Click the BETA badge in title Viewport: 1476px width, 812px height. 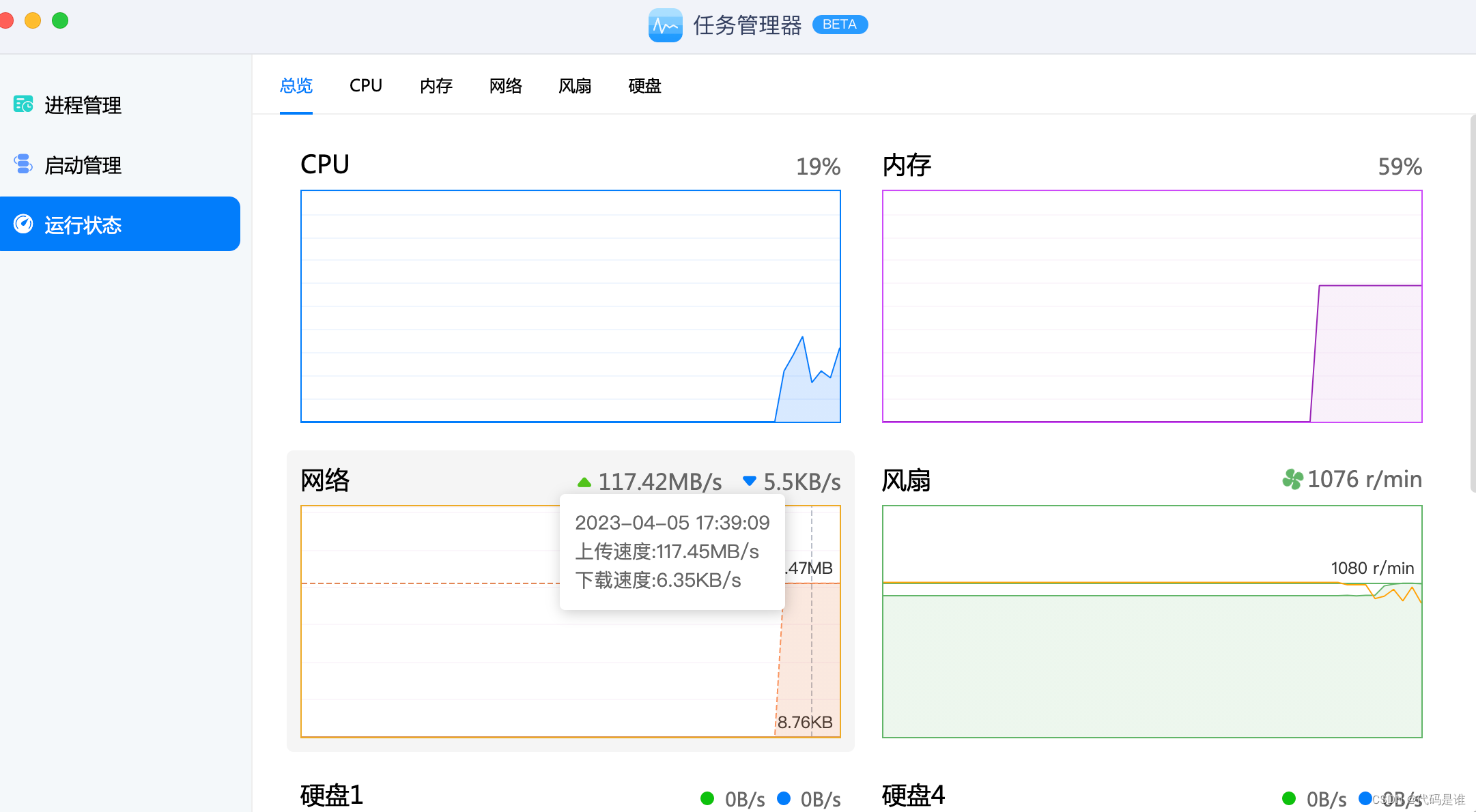coord(839,25)
